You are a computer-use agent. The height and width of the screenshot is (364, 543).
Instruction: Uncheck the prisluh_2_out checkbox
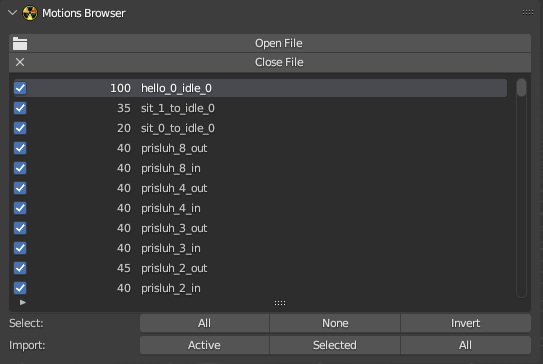(20, 268)
